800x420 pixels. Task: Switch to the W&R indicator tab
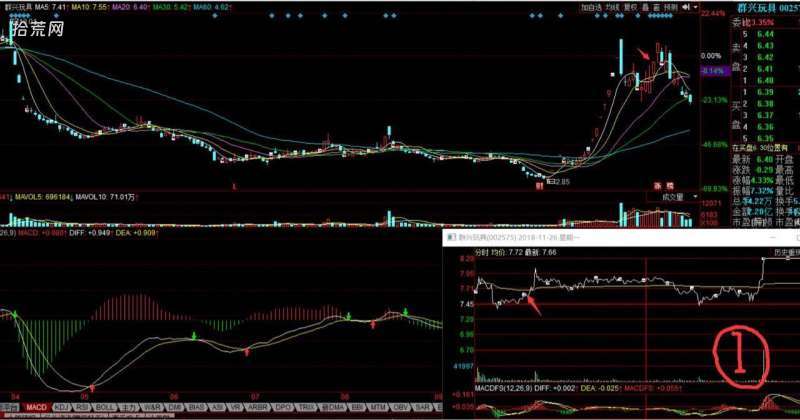coord(152,407)
